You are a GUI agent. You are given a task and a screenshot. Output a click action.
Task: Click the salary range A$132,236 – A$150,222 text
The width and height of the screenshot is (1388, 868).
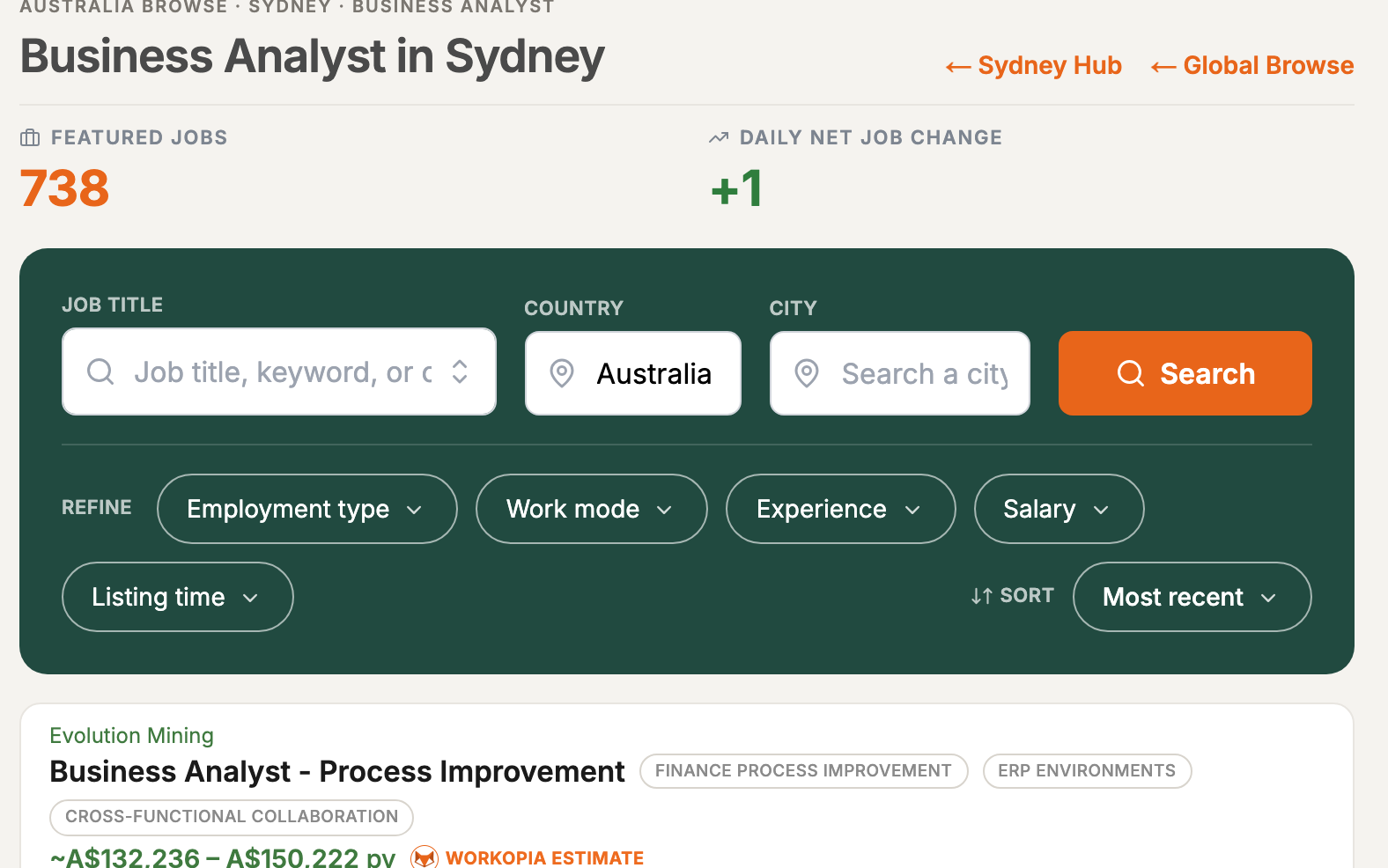click(x=222, y=857)
